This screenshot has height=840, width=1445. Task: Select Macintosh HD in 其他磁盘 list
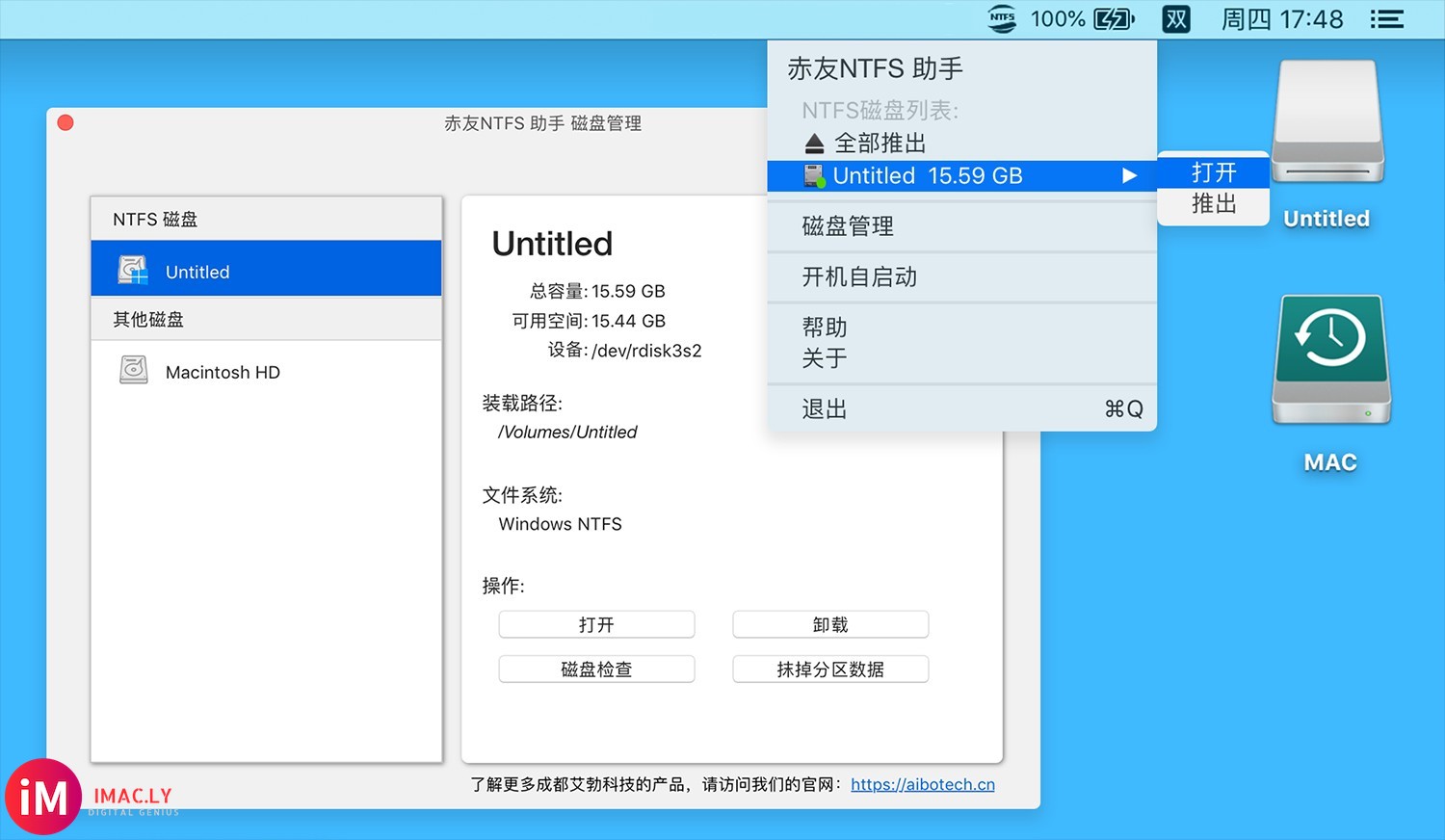266,371
